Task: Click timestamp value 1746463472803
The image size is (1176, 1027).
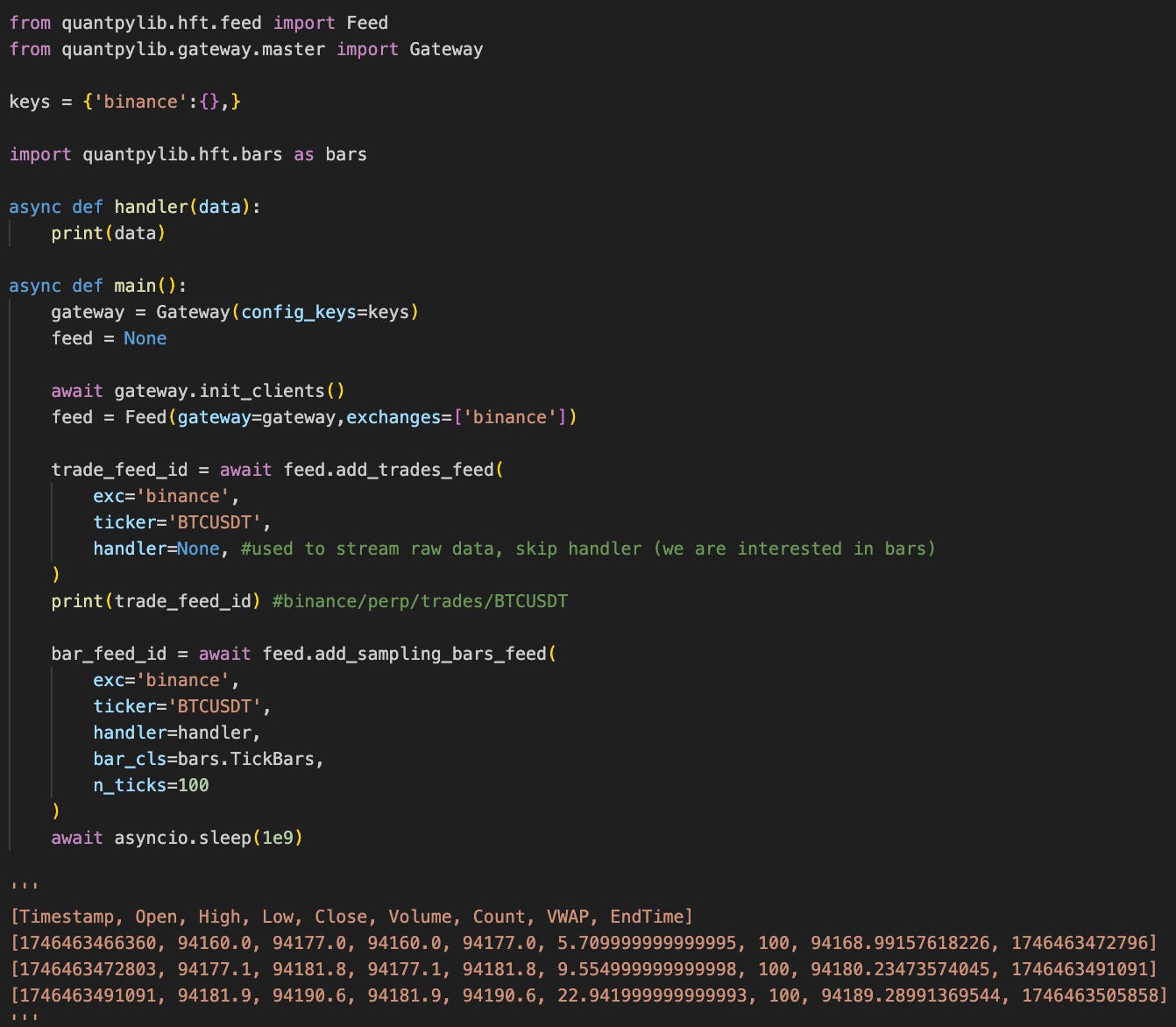Action: click(88, 969)
